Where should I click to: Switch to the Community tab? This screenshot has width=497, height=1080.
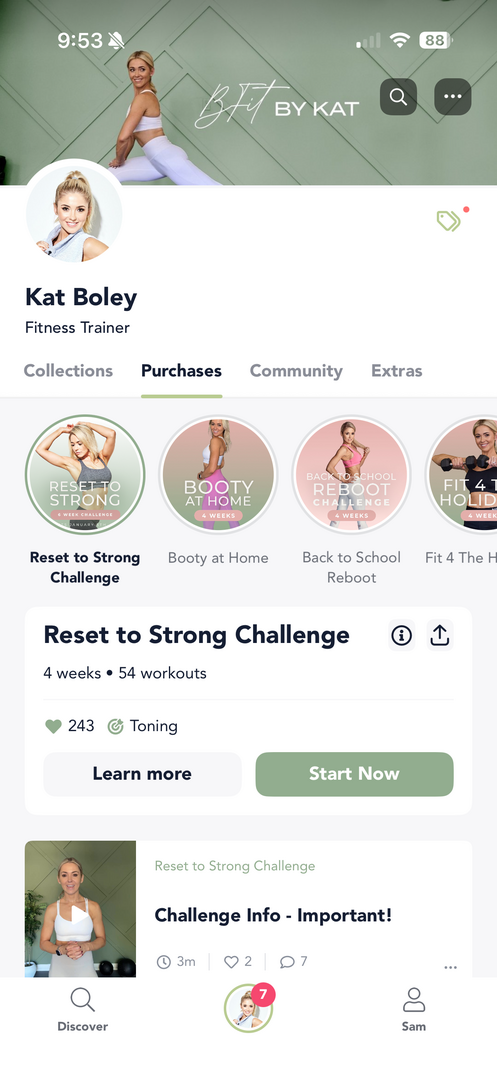(x=296, y=371)
